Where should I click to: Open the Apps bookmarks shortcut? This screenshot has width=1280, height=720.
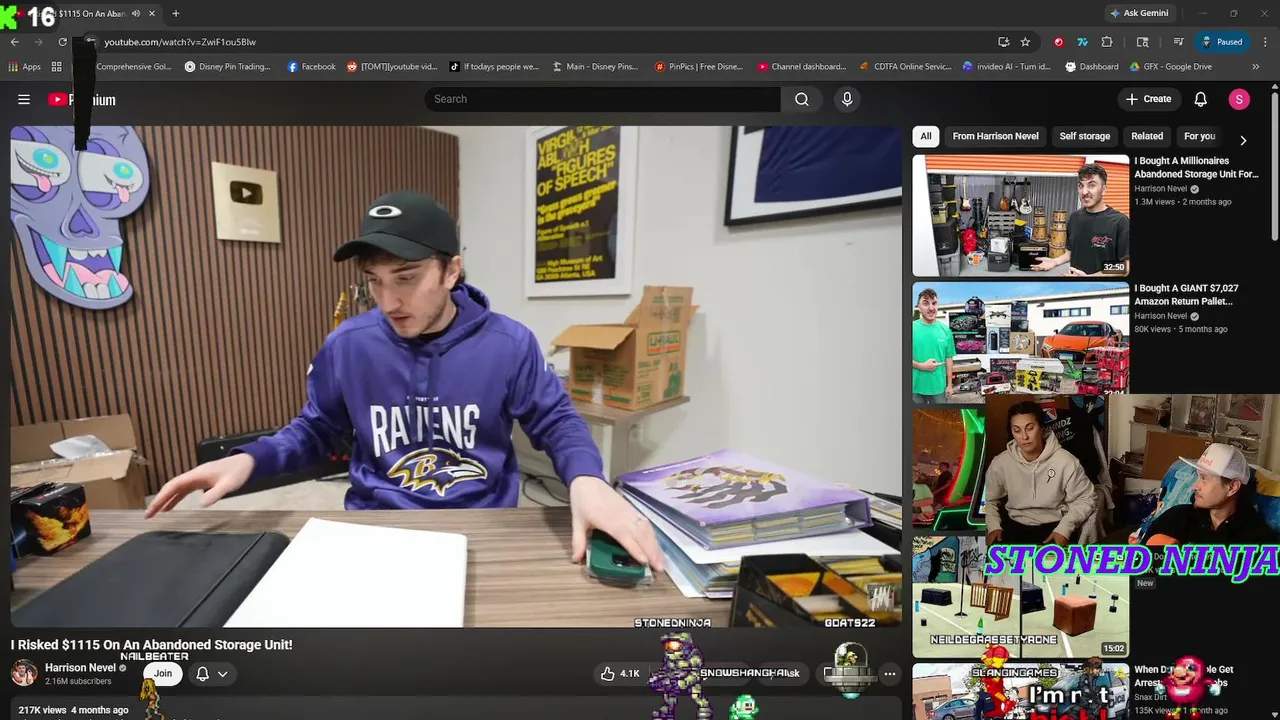pyautogui.click(x=24, y=67)
